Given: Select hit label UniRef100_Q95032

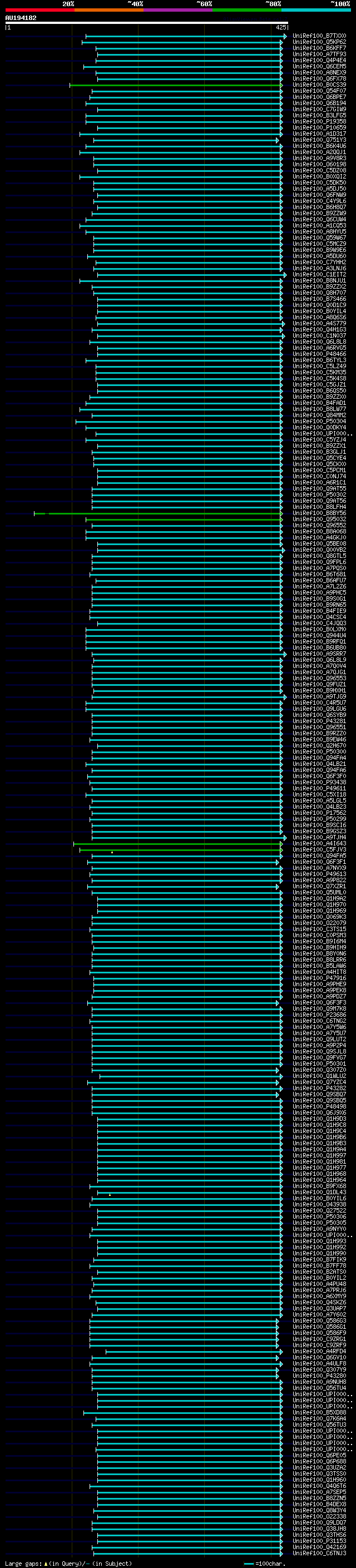Looking at the screenshot, I should (x=319, y=519).
